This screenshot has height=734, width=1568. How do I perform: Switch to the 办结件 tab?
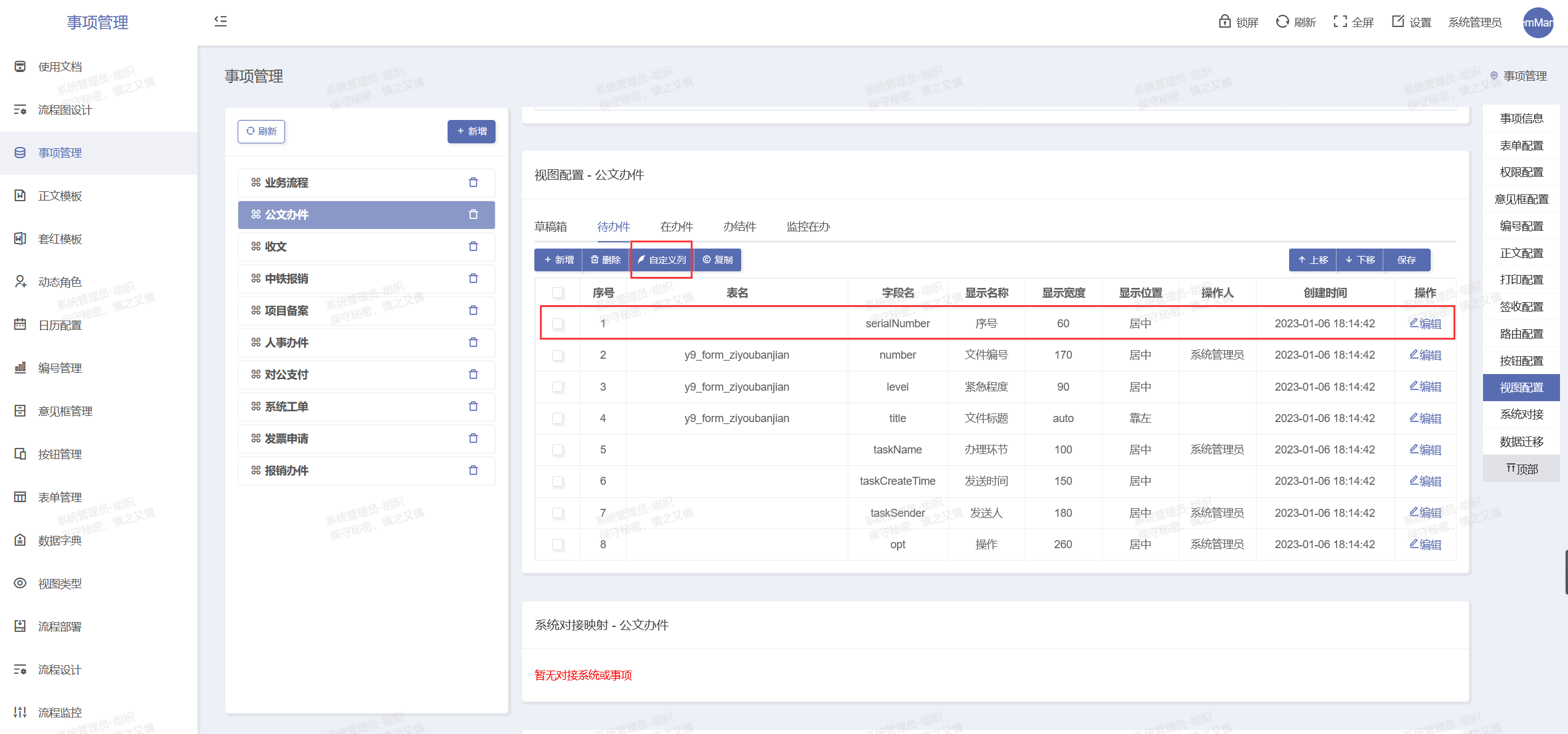(739, 226)
